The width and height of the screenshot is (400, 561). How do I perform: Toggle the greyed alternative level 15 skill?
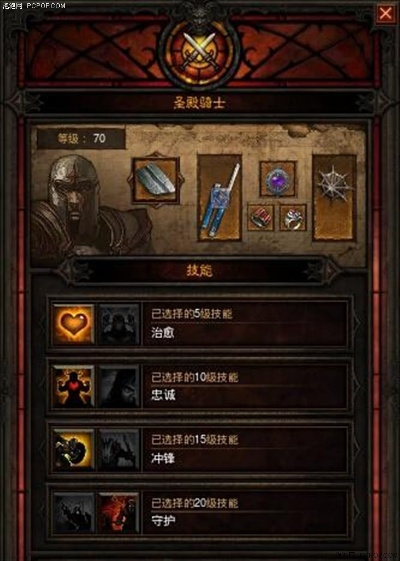[x=119, y=449]
